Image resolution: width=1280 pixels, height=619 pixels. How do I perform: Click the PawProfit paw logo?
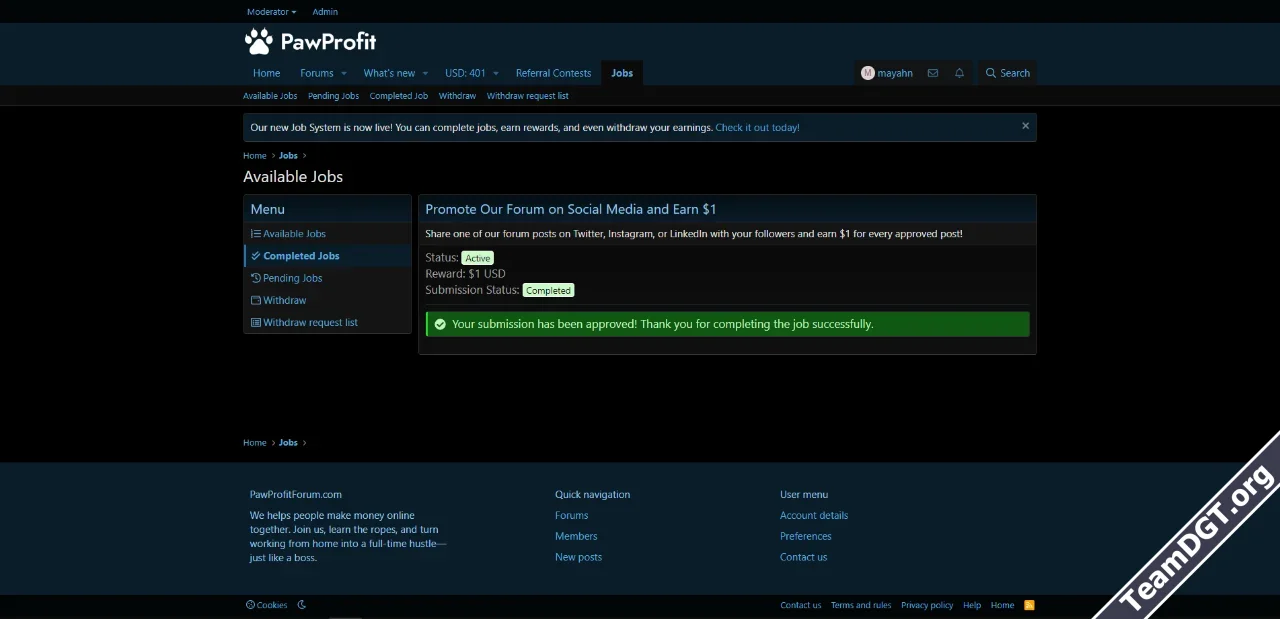tap(259, 41)
